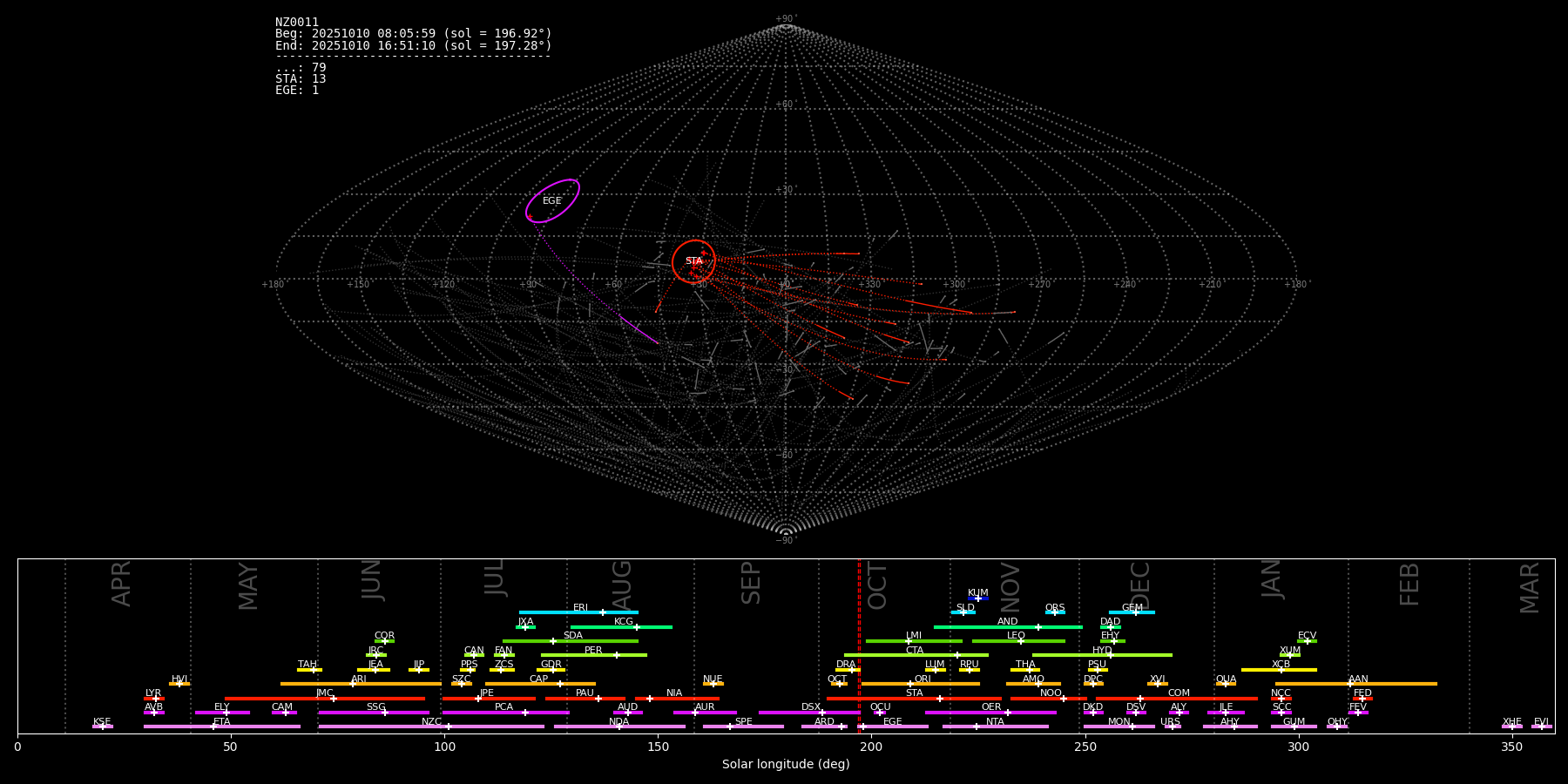Click the EVI shower label
Viewport: 1568px width, 784px height.
click(x=1541, y=721)
